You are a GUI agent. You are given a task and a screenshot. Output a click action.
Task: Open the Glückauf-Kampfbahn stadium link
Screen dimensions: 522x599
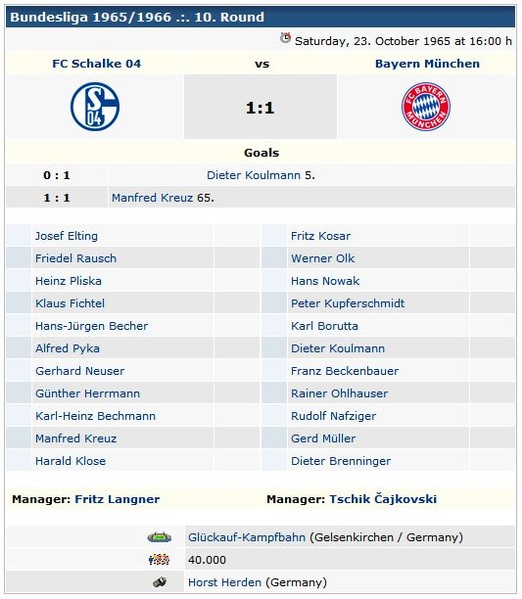247,537
